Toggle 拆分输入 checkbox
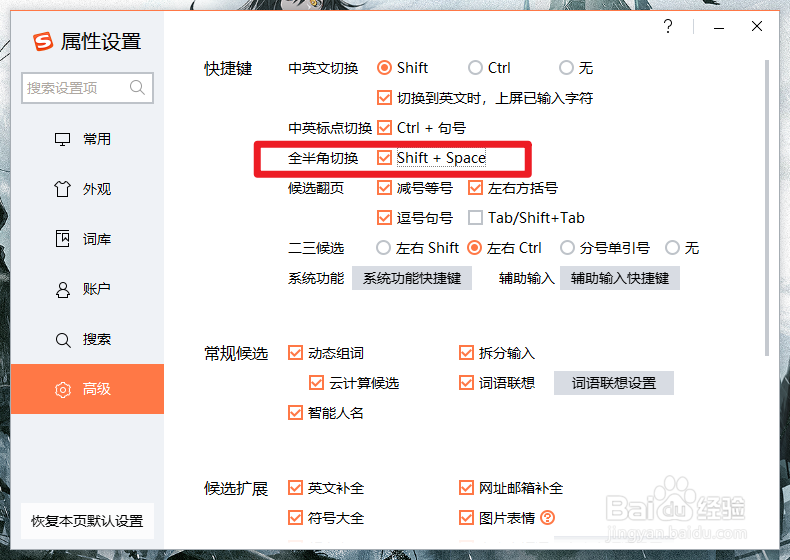 [466, 353]
